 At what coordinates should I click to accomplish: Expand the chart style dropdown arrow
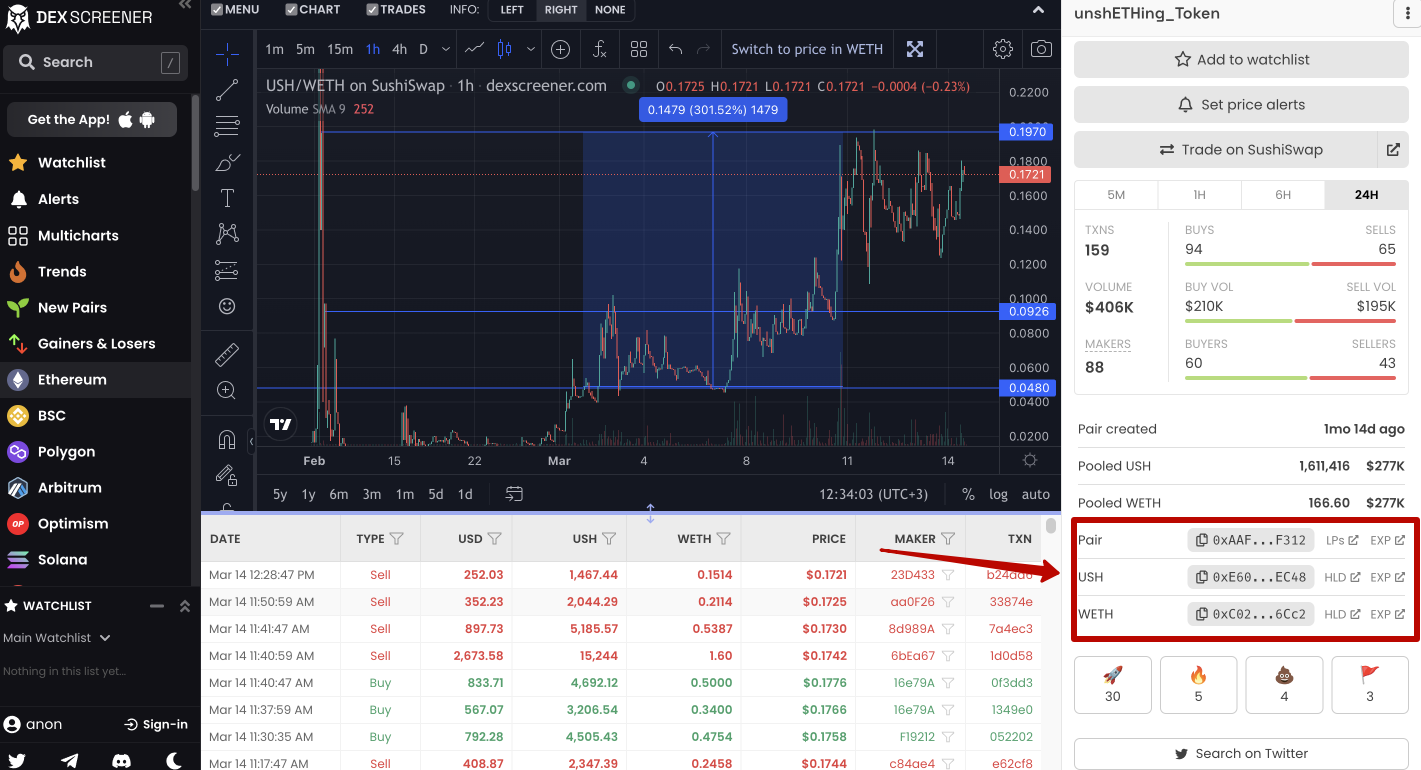coord(530,49)
